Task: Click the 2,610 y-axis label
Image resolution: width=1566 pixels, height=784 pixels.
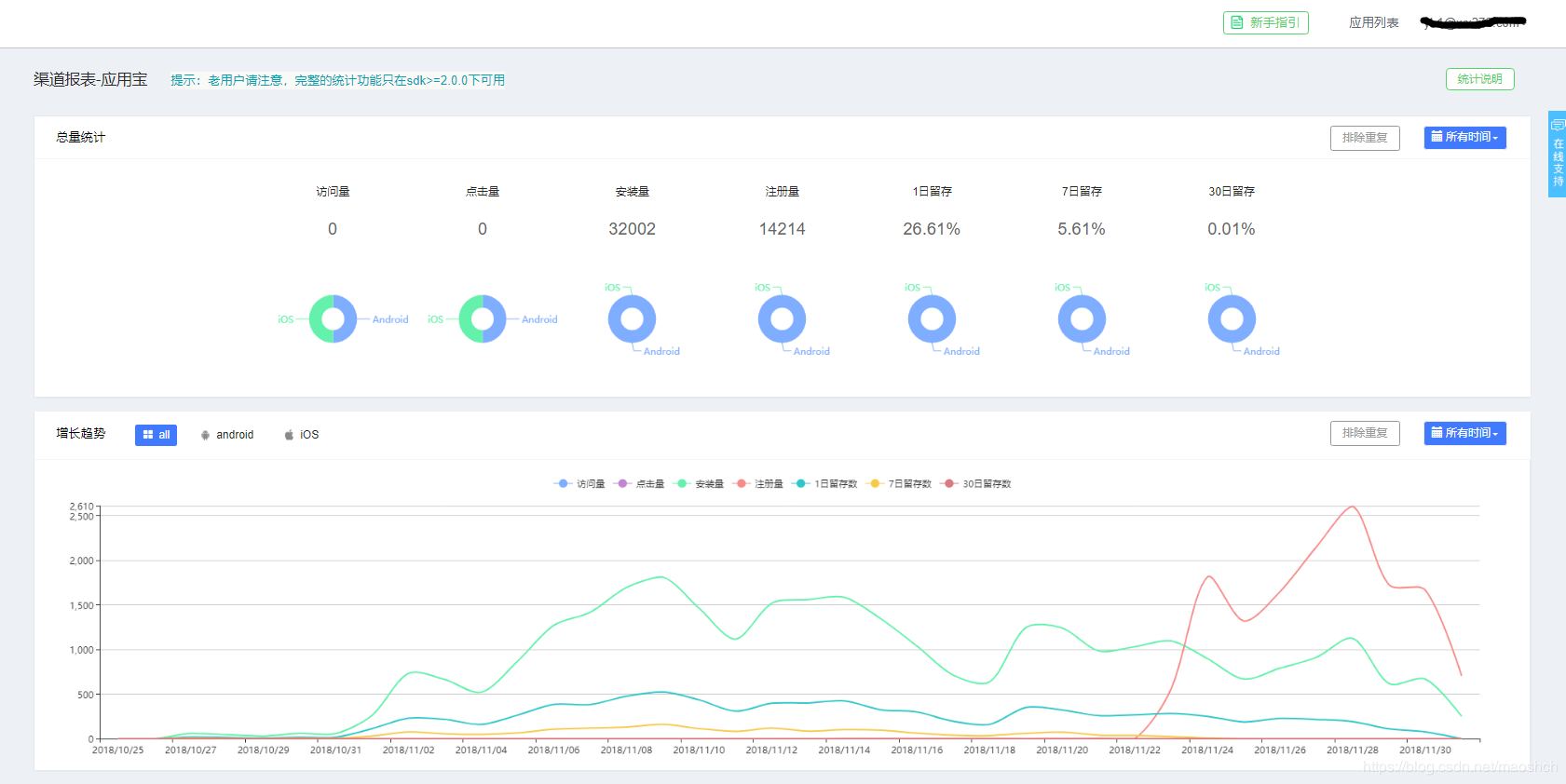Action: 81,507
